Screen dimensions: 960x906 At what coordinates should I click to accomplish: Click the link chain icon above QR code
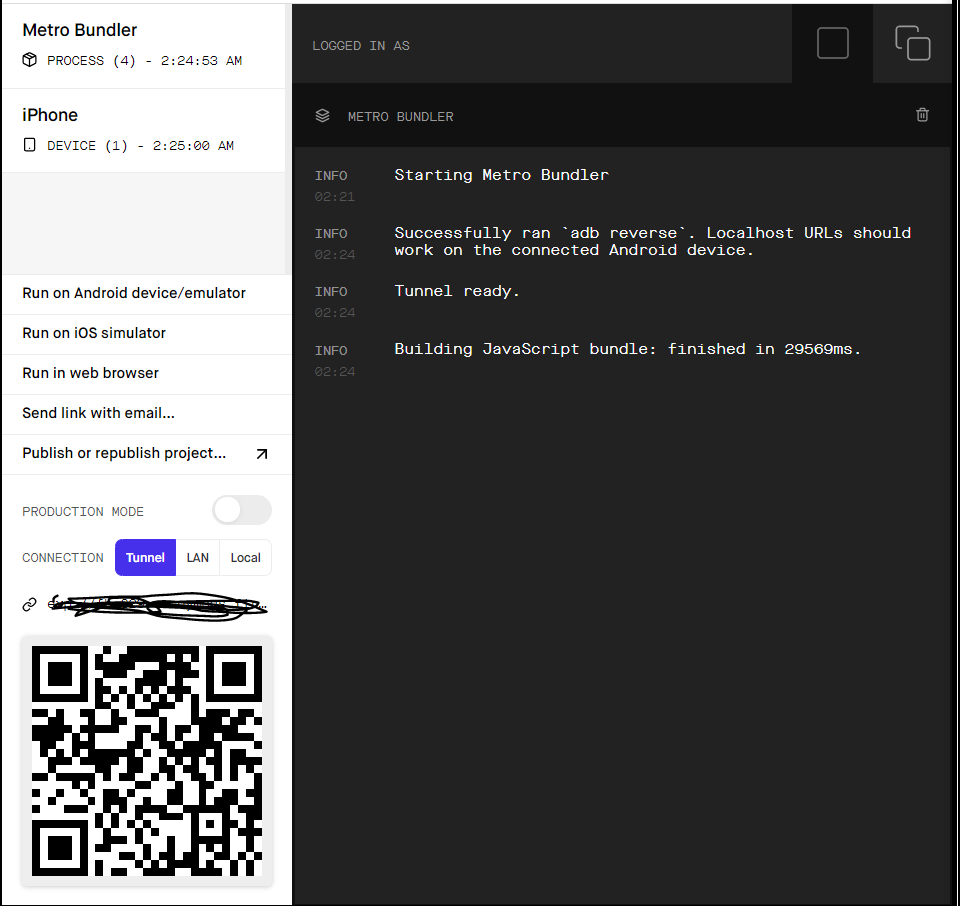coord(29,604)
